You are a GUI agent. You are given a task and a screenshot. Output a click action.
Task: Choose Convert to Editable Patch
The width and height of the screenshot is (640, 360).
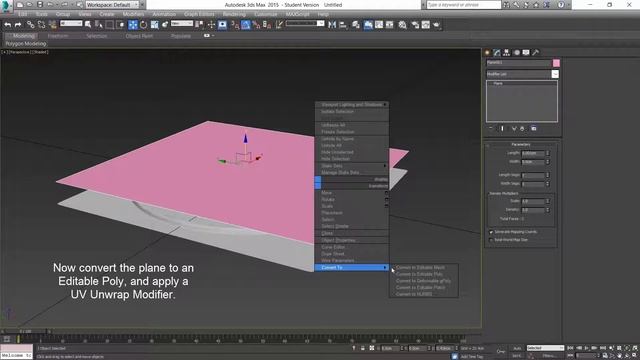click(x=420, y=287)
